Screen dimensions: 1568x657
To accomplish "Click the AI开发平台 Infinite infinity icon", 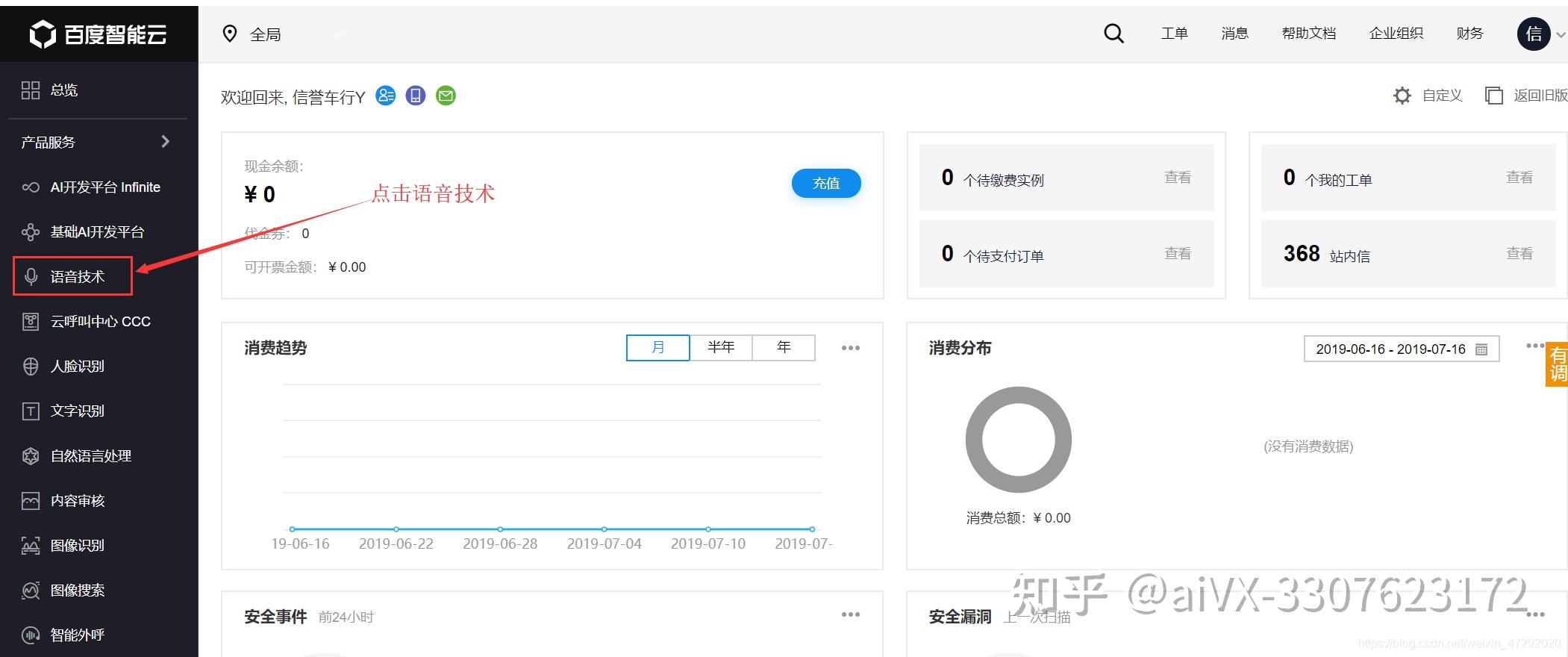I will 31,187.
